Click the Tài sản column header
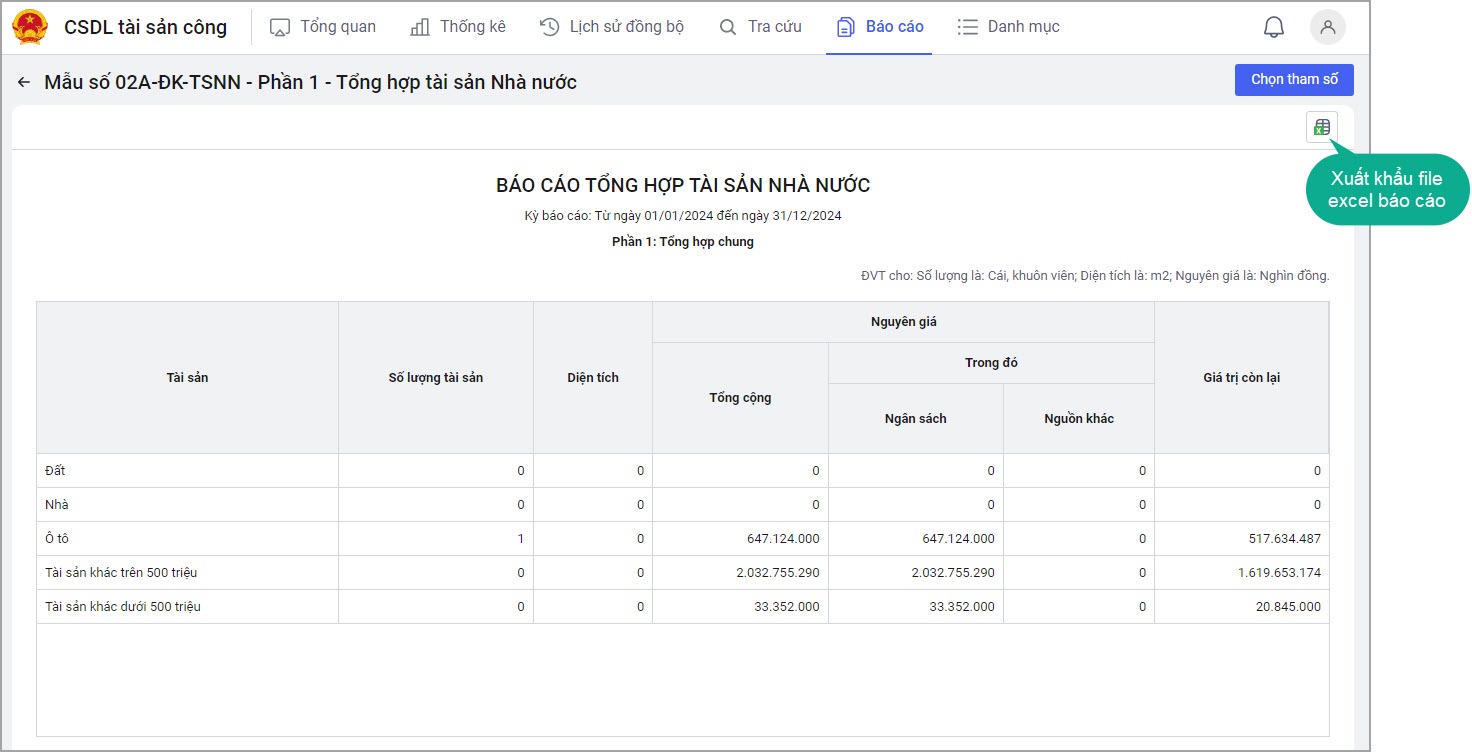Viewport: 1472px width, 752px height. click(187, 378)
